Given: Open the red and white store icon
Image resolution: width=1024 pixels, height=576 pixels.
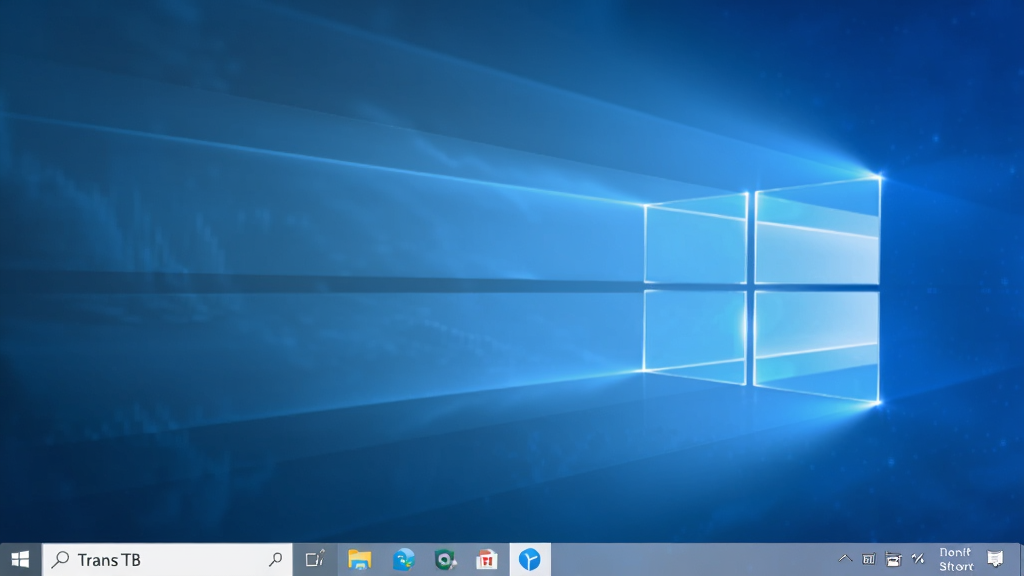Looking at the screenshot, I should coord(487,560).
